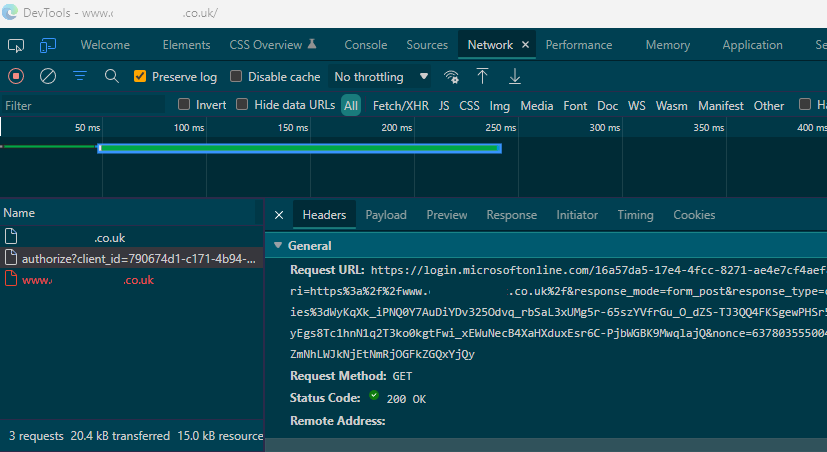827x452 pixels.
Task: Stop recording network log
Action: [16, 76]
